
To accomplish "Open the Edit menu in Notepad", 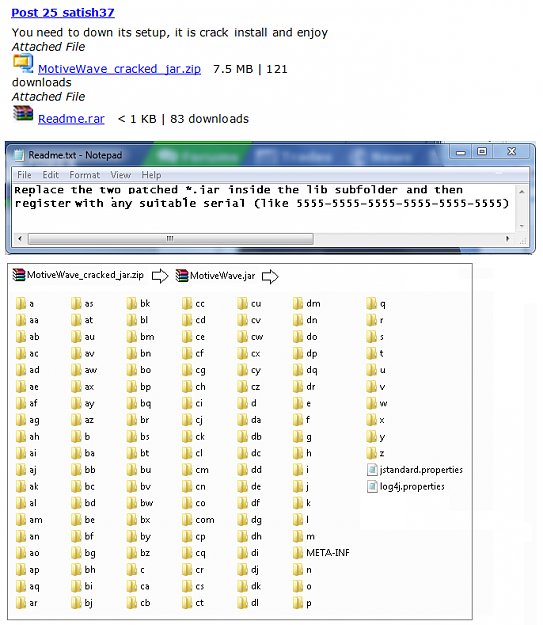I will point(50,175).
